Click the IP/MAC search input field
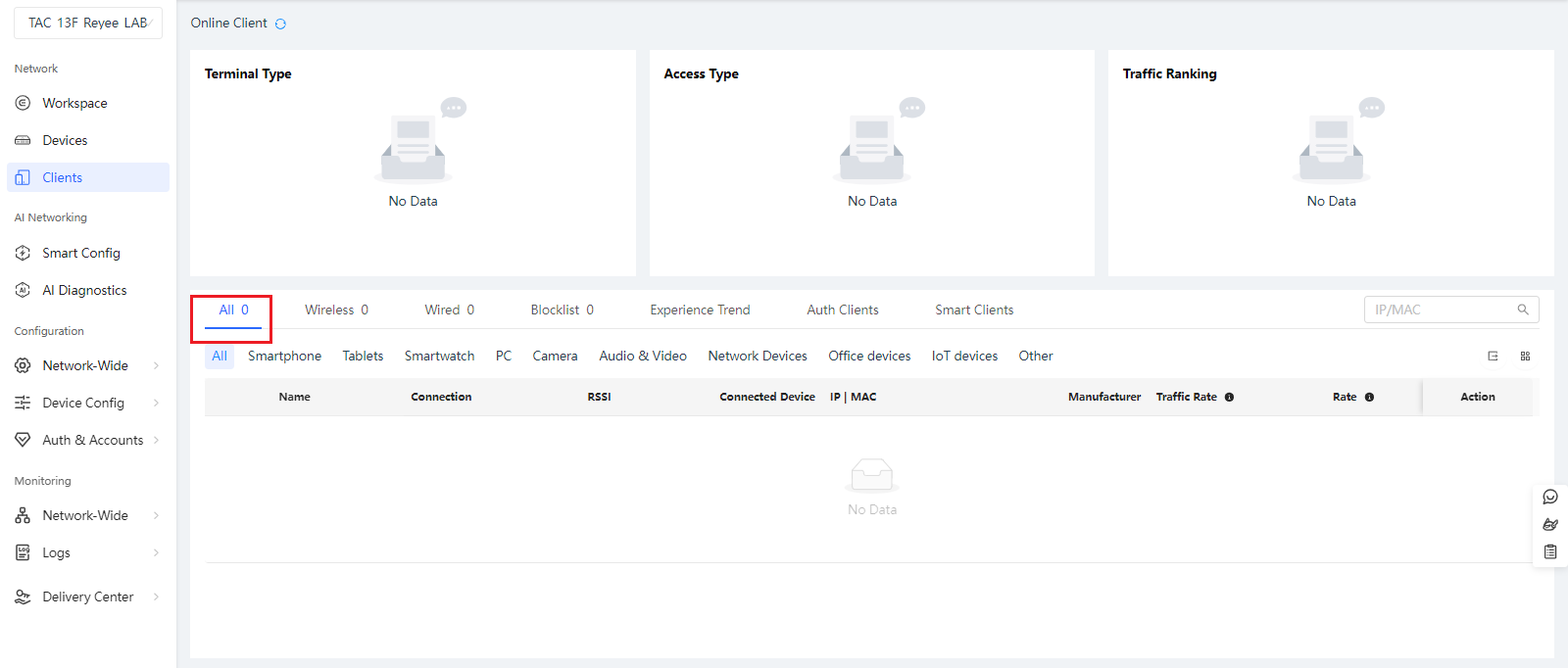 click(1441, 310)
